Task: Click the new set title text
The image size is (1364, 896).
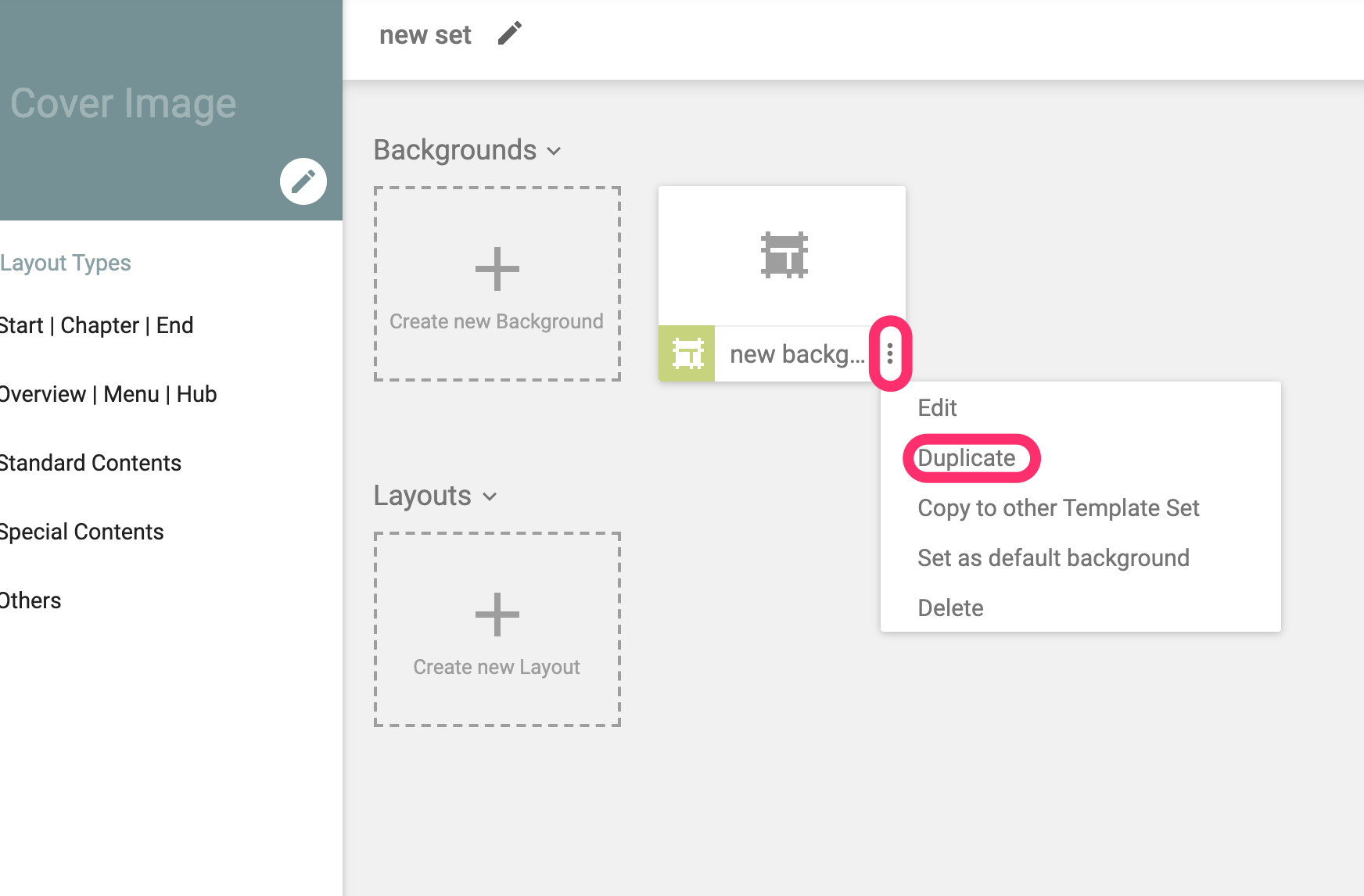Action: (425, 35)
